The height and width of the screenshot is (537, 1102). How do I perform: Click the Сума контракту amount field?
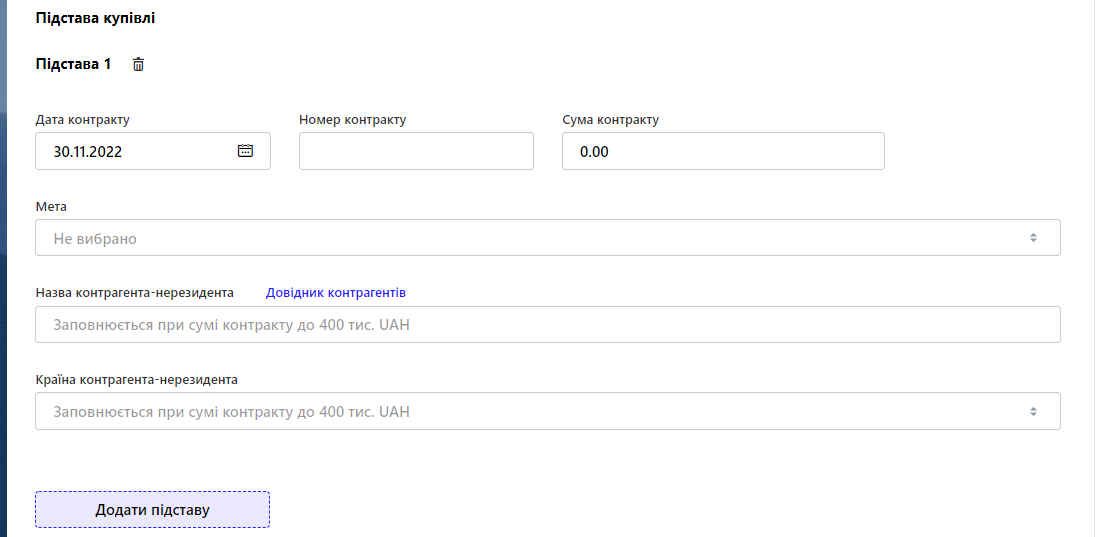click(x=723, y=151)
